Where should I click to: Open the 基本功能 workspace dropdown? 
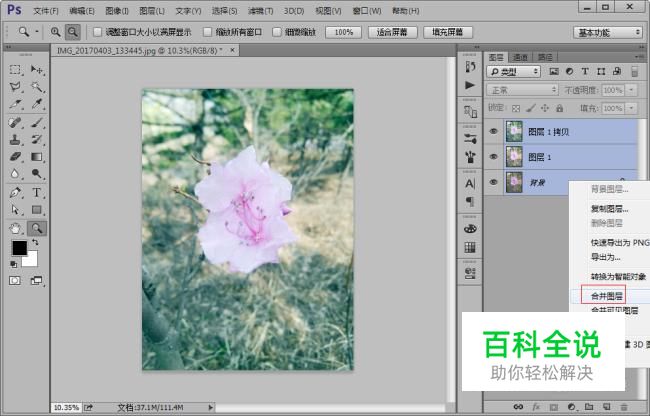click(608, 32)
